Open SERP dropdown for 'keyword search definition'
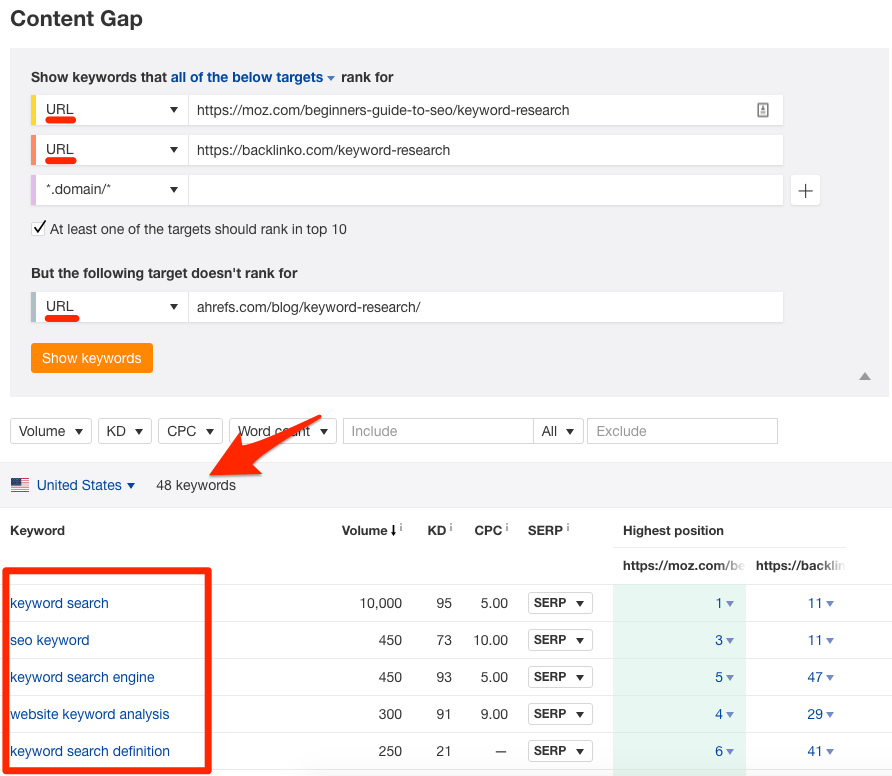 (x=560, y=751)
